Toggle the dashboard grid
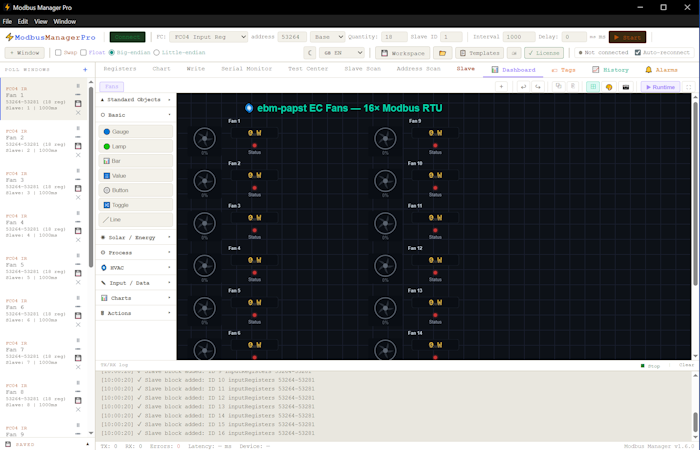700x450 pixels. [x=593, y=87]
